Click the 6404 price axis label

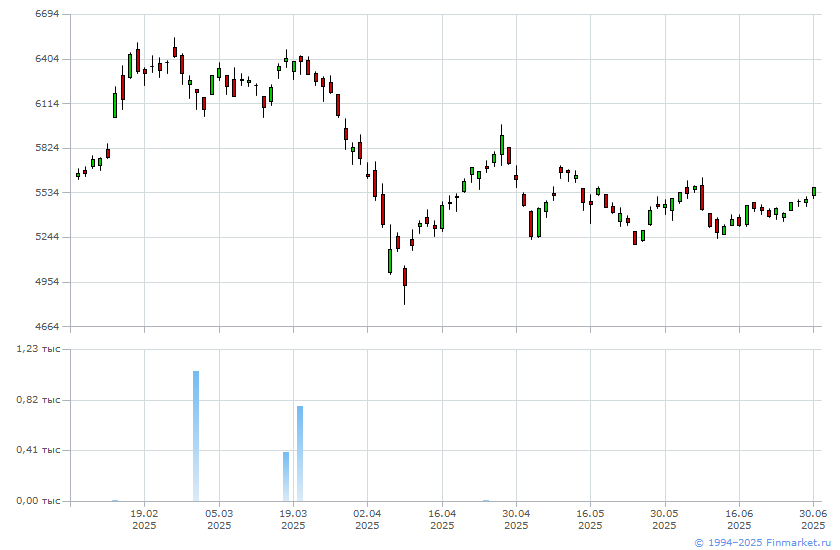click(47, 59)
